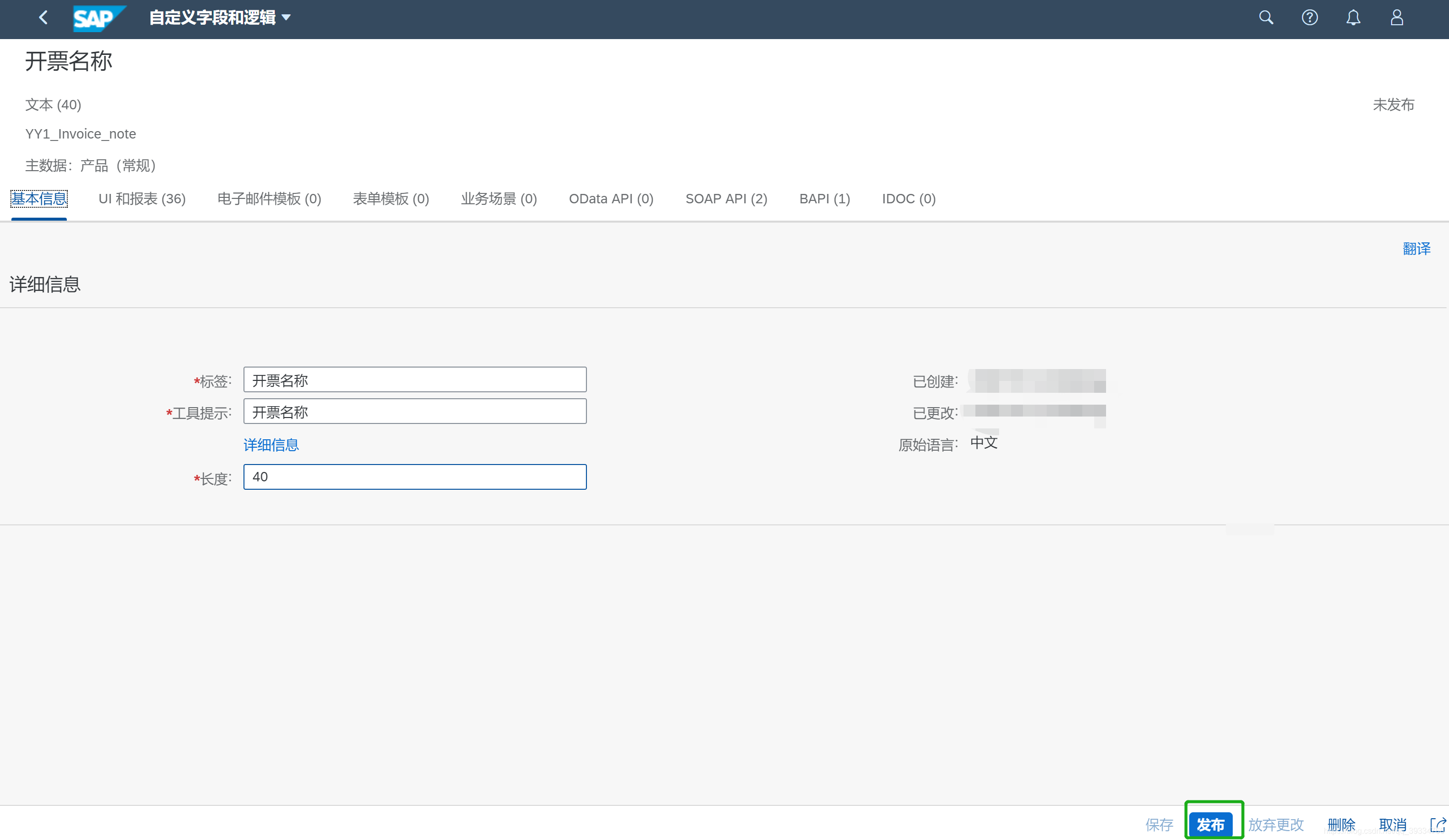The height and width of the screenshot is (840, 1449).
Task: Switch to 业务场景 (0) tab
Action: 499,199
